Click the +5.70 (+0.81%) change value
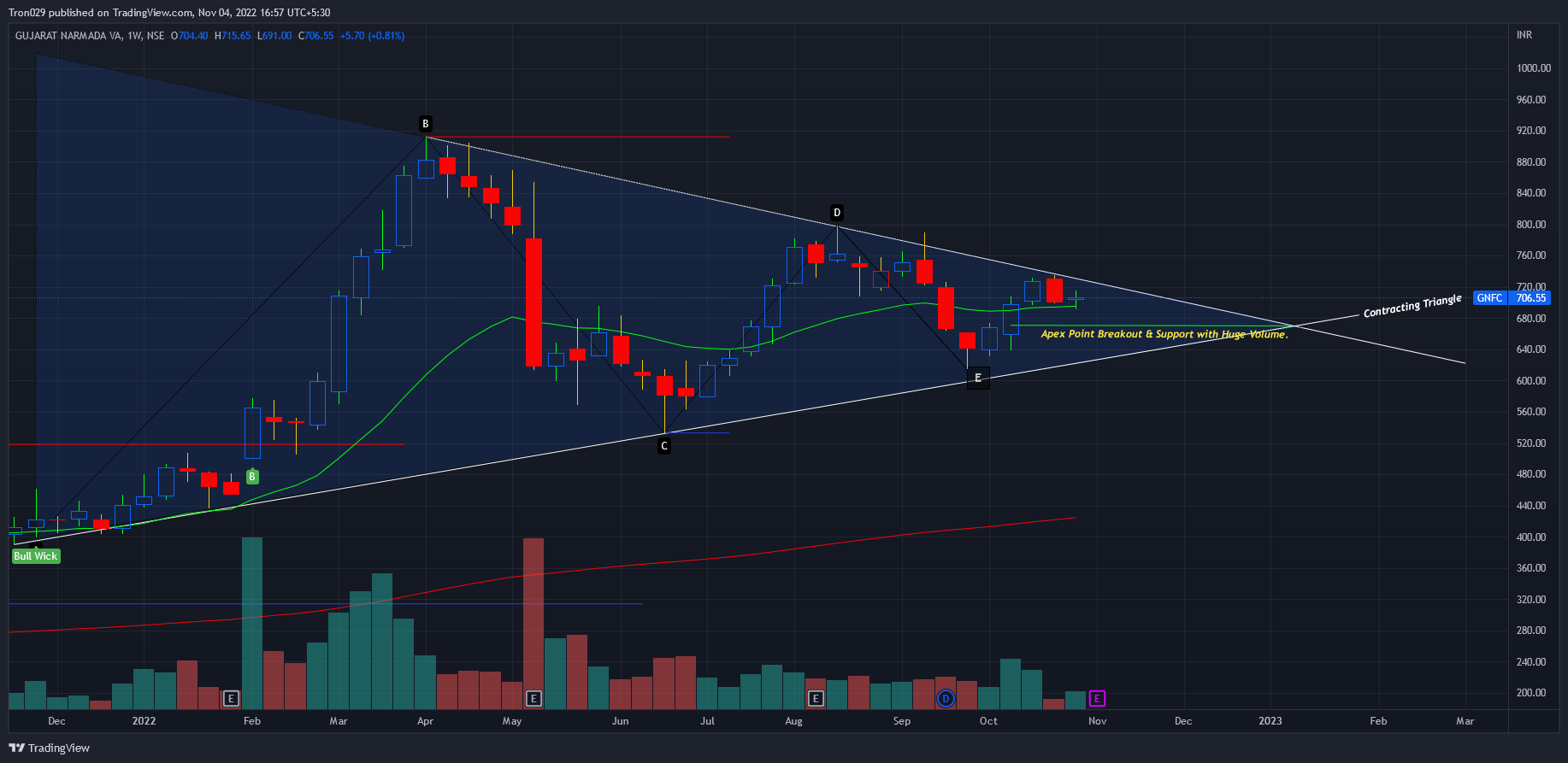Screen dimensions: 1568x763 point(372,36)
